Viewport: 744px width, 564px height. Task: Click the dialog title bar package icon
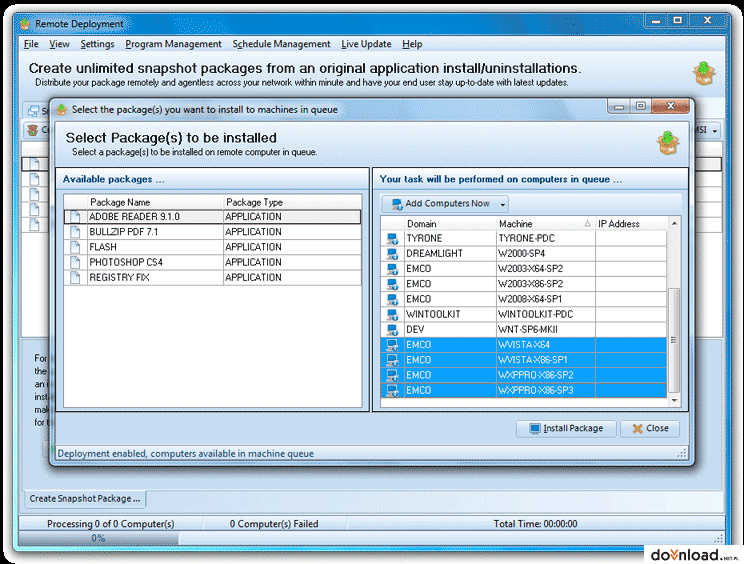coord(62,110)
